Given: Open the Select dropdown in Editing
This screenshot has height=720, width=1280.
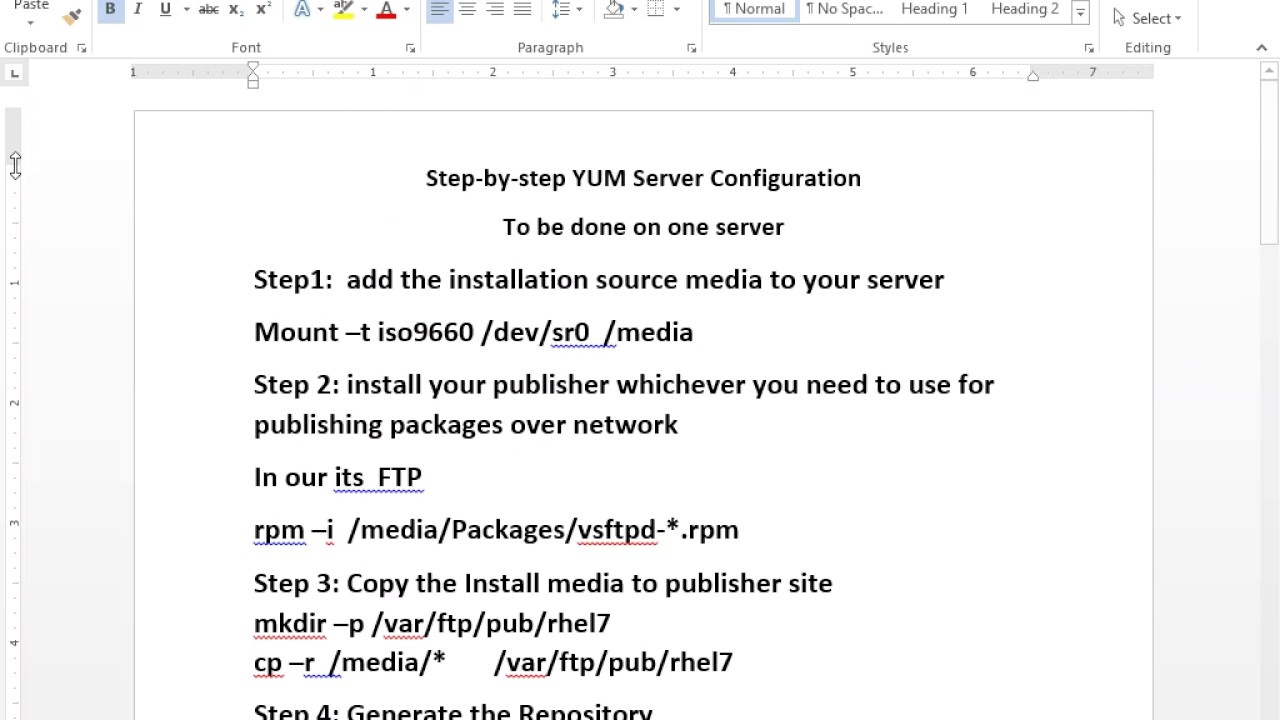Looking at the screenshot, I should pyautogui.click(x=1147, y=18).
